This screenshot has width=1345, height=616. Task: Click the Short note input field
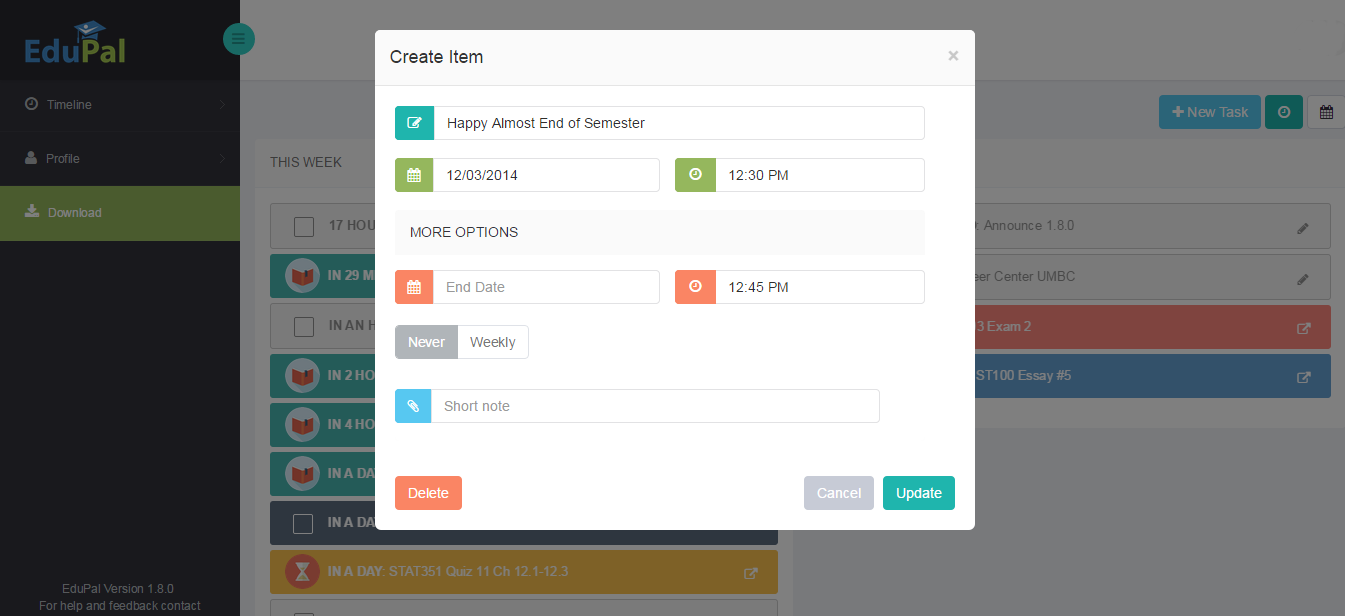(655, 406)
